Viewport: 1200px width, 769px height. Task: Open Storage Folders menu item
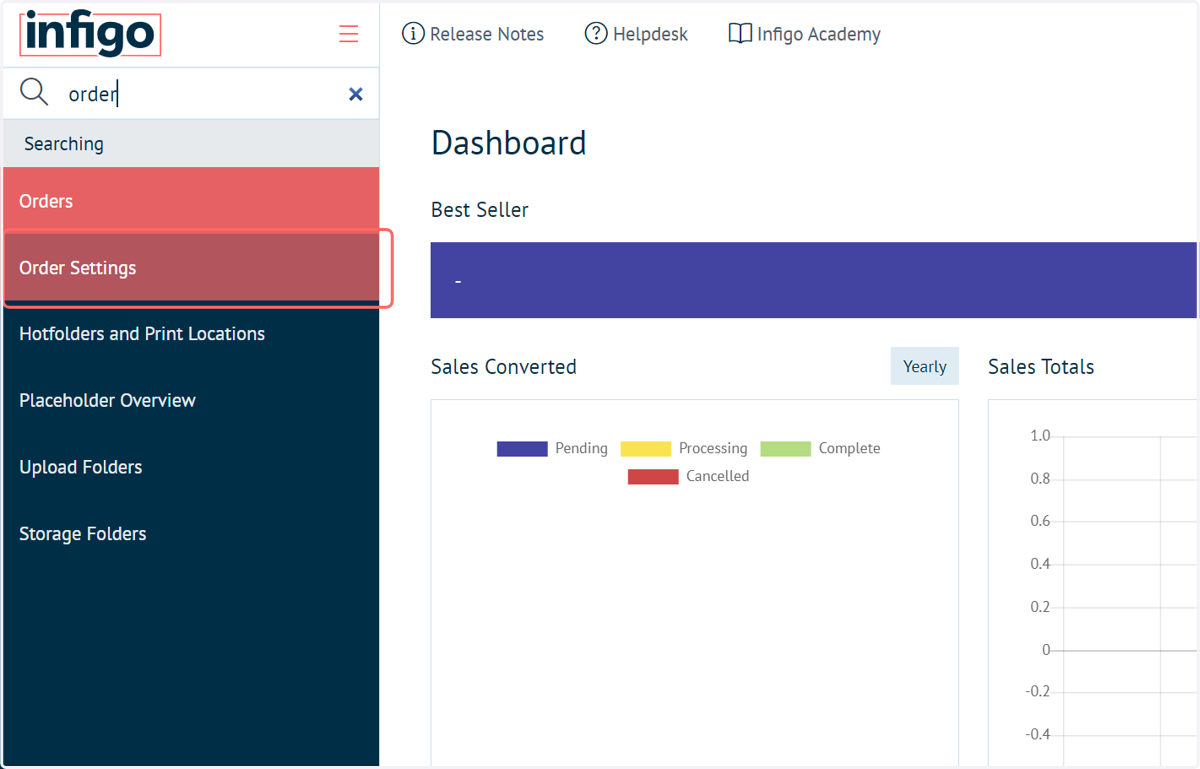point(191,534)
